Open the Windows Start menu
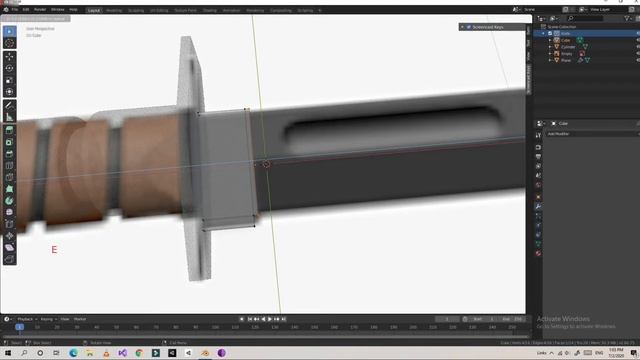This screenshot has width=640, height=360. [8, 353]
